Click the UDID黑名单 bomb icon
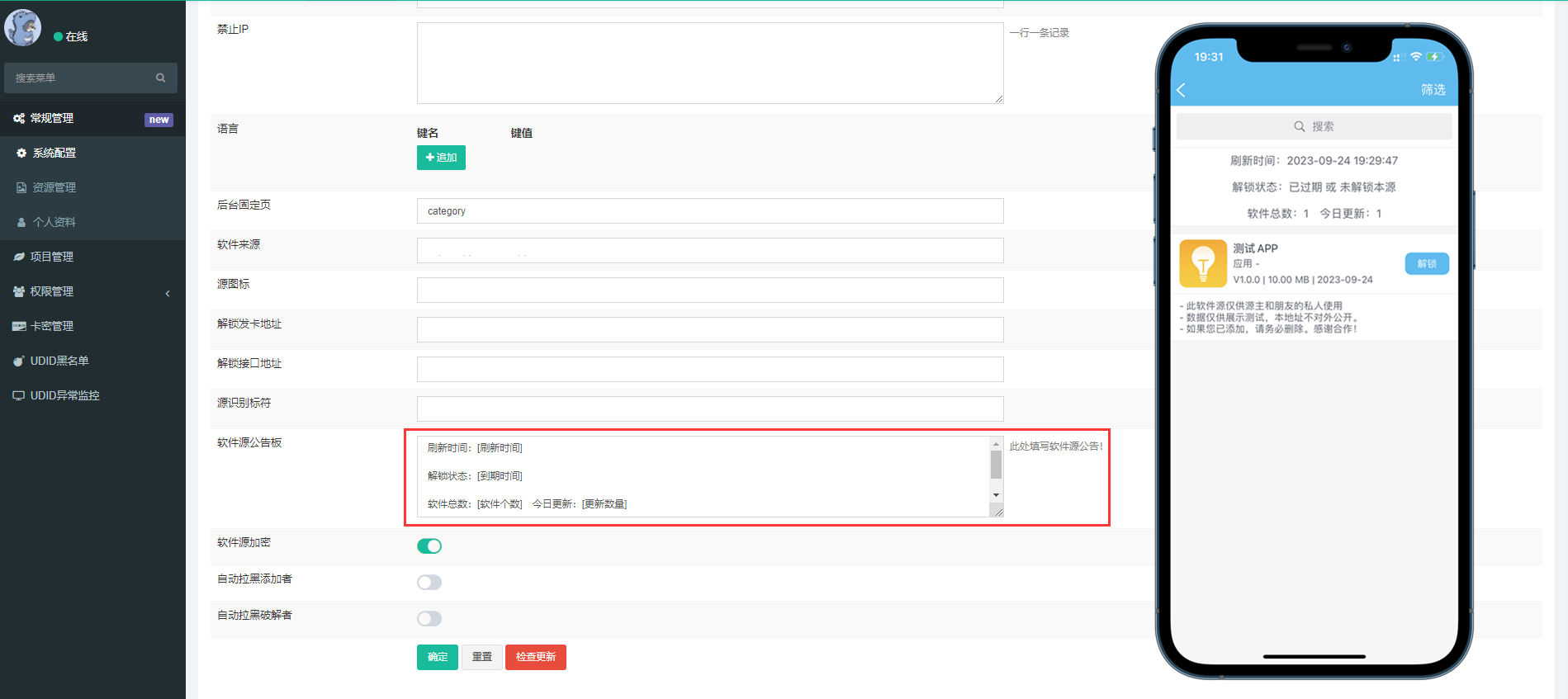Image resolution: width=1568 pixels, height=699 pixels. pyautogui.click(x=19, y=361)
